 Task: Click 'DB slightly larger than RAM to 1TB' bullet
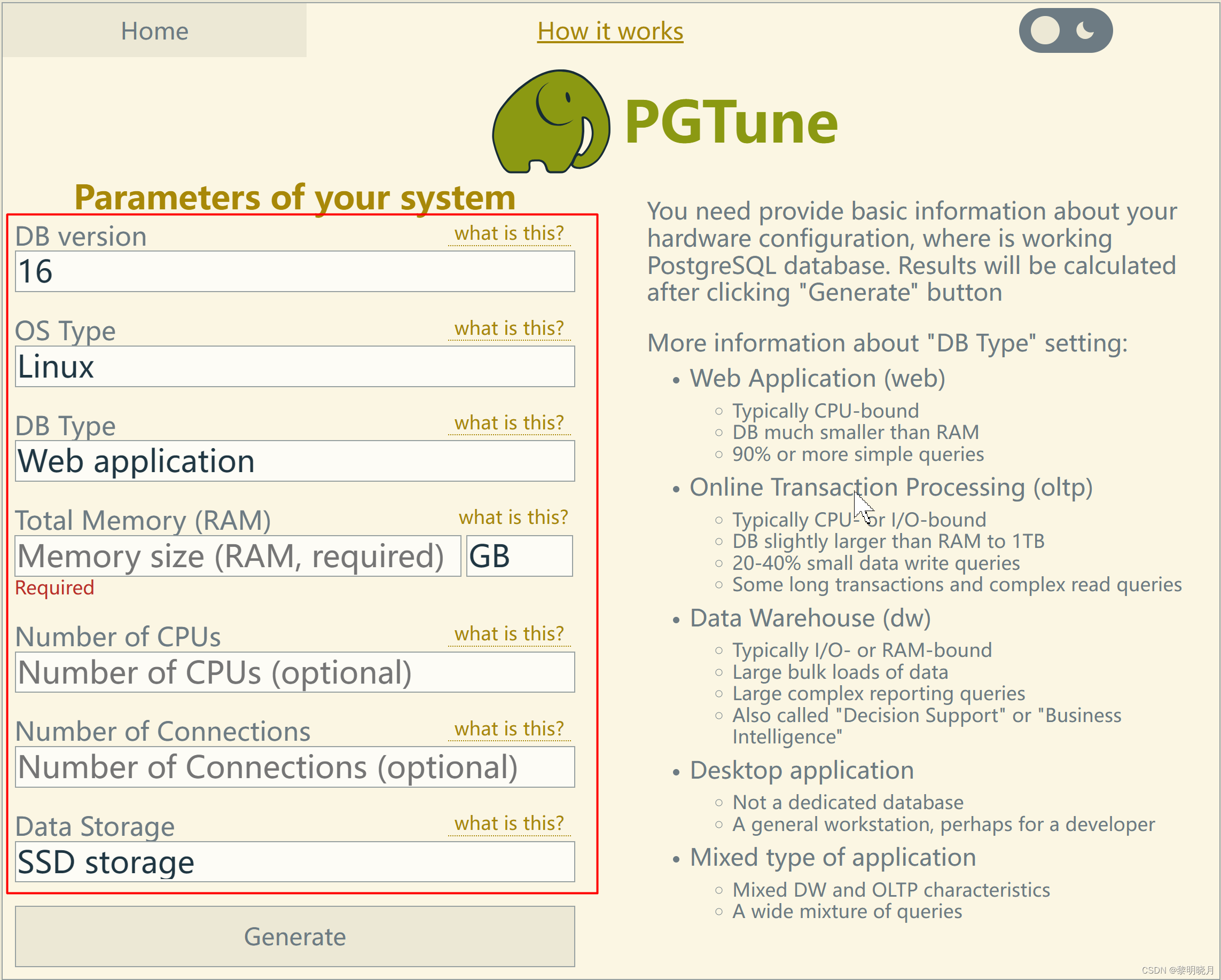888,541
